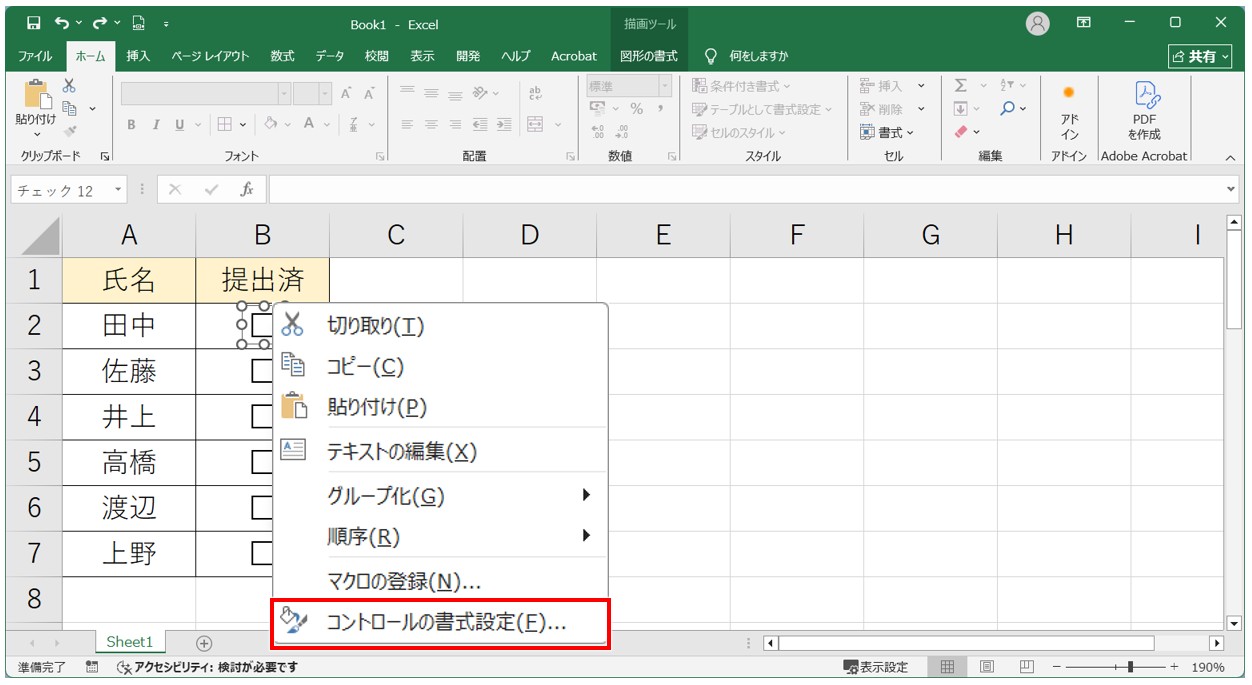
Task: Click the 190% zoom level
Action: click(x=1208, y=667)
